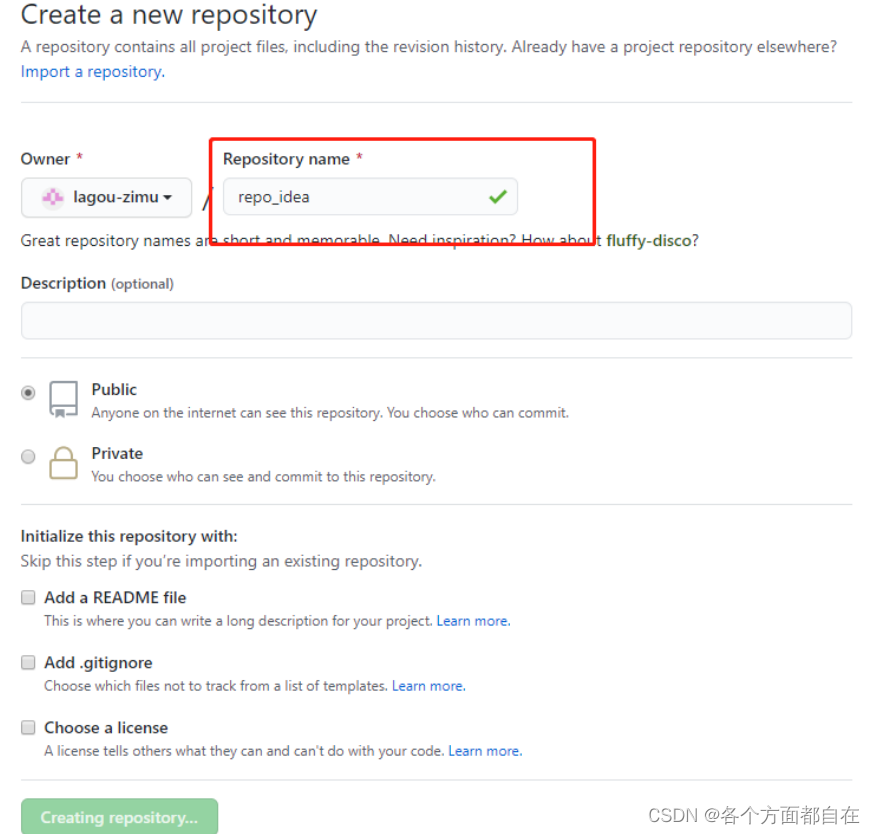
Task: Open Learn more link for README
Action: [x=473, y=621]
